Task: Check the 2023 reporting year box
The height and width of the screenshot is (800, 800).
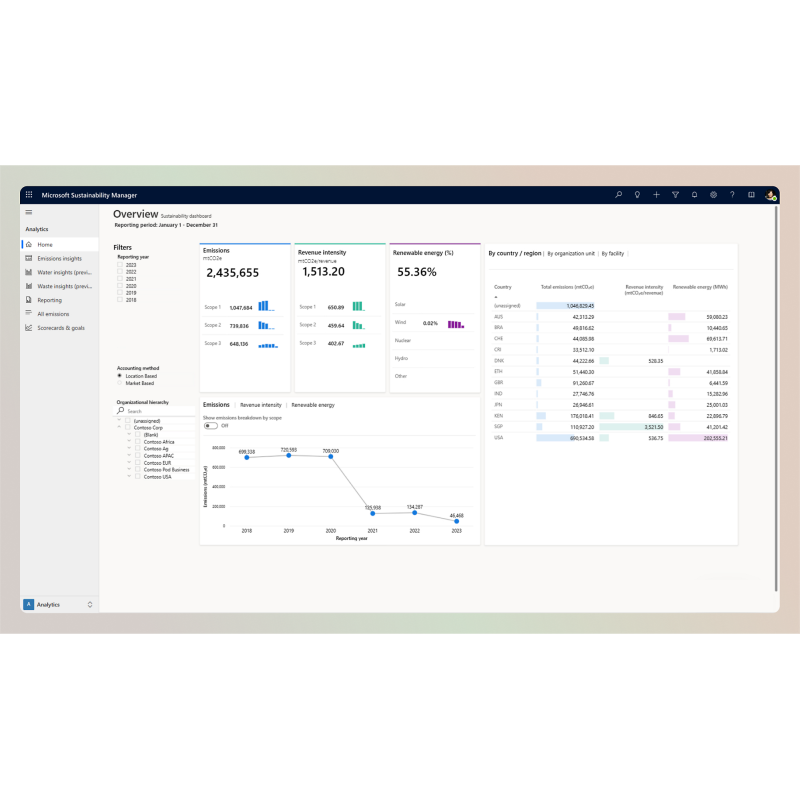Action: (x=120, y=264)
